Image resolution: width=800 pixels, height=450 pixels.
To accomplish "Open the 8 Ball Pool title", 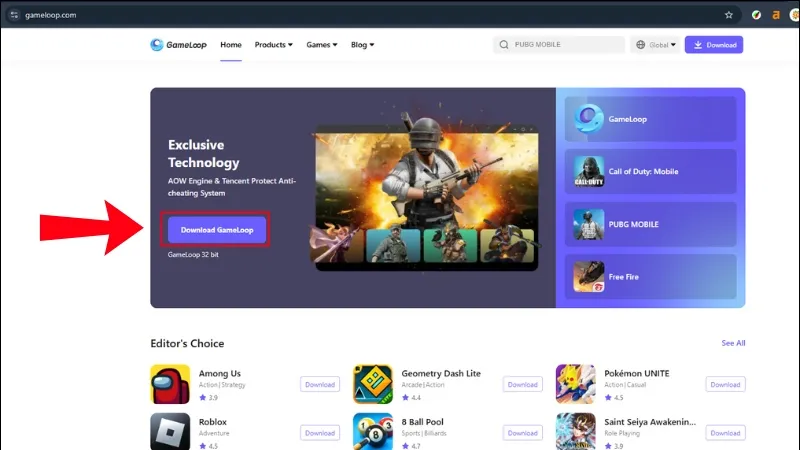I will coord(422,422).
